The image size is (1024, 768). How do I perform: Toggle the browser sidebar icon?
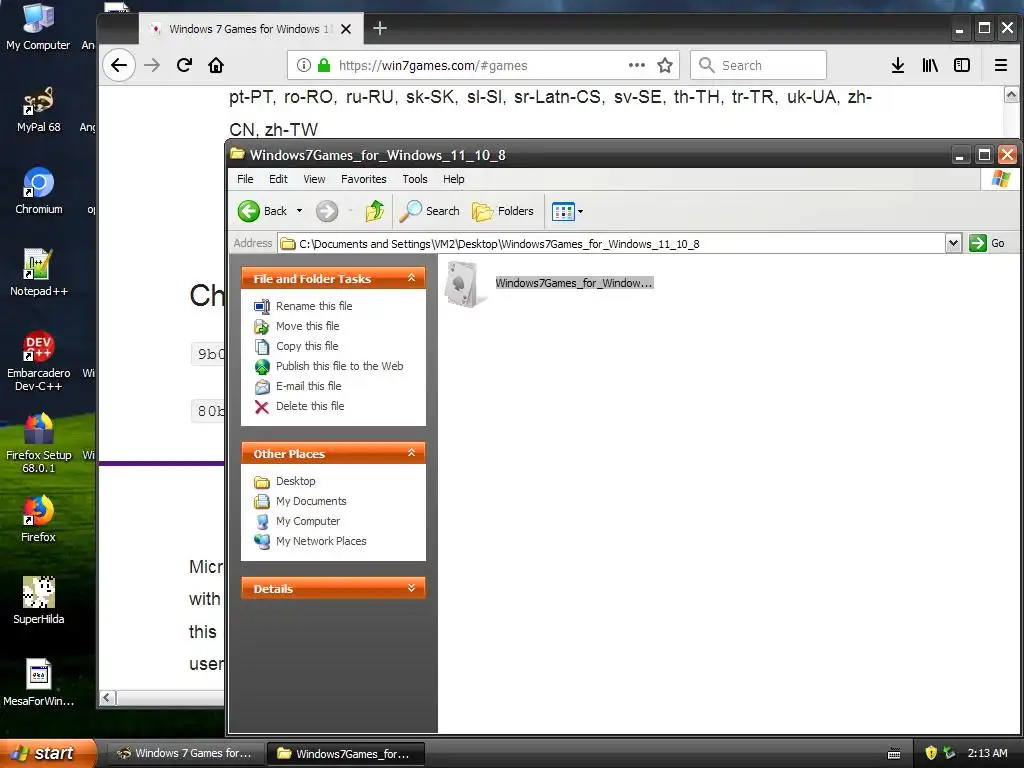pyautogui.click(x=962, y=65)
